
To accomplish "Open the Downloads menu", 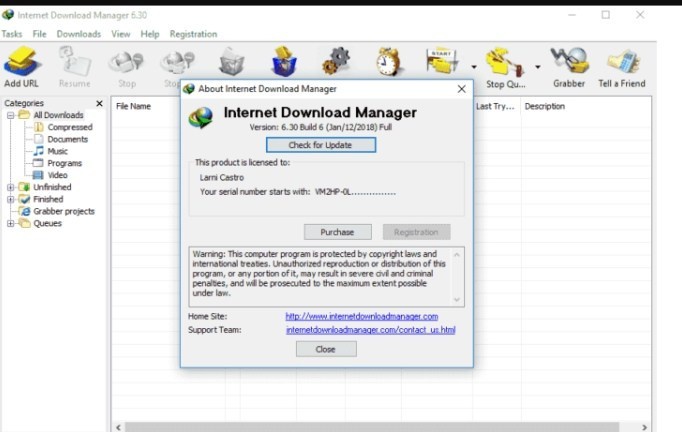I will [x=79, y=34].
